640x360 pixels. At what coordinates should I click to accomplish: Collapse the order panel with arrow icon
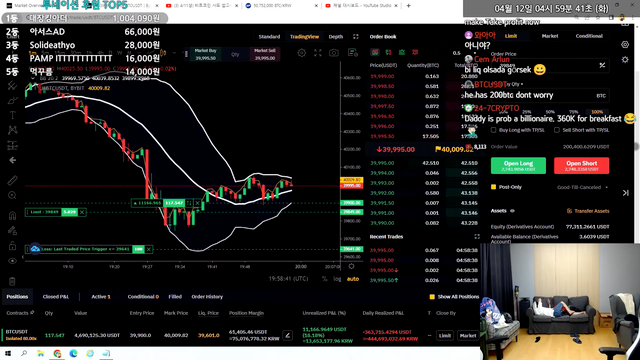pyautogui.click(x=626, y=193)
